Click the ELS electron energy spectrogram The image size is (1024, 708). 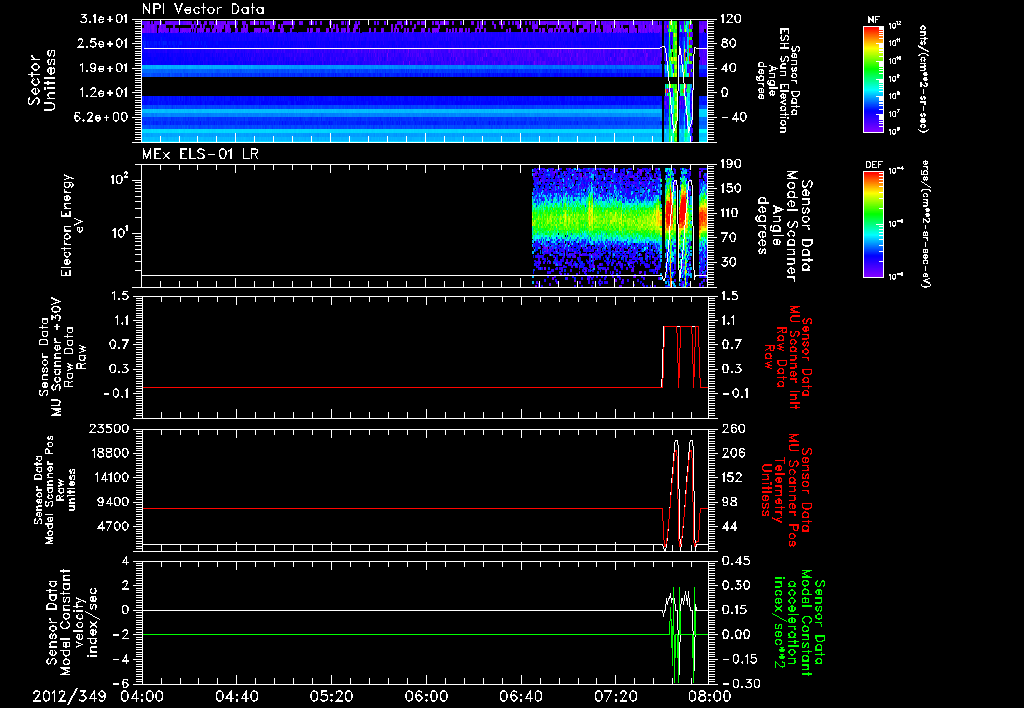(x=620, y=226)
